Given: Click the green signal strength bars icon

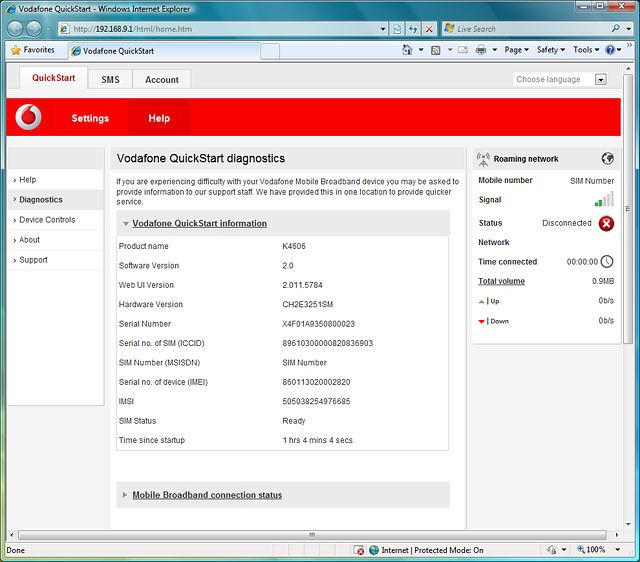Looking at the screenshot, I should (x=604, y=200).
